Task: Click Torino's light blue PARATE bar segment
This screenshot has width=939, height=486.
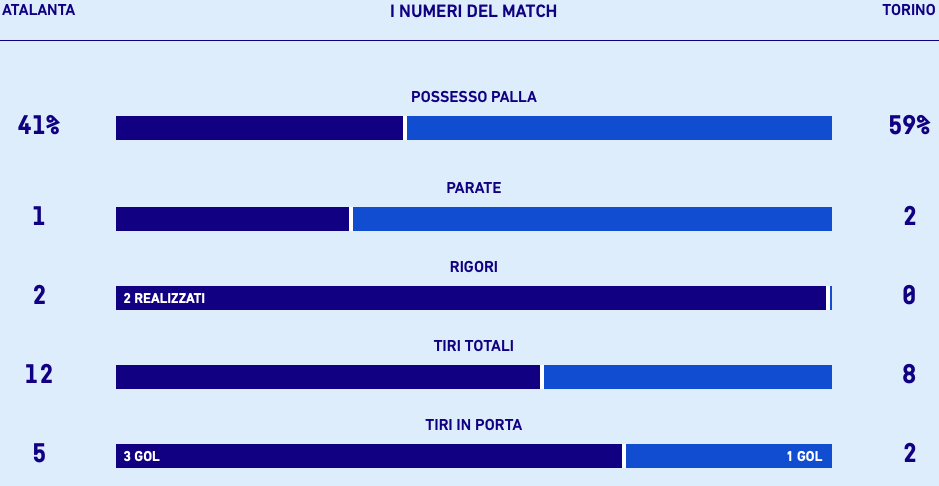Action: [592, 219]
